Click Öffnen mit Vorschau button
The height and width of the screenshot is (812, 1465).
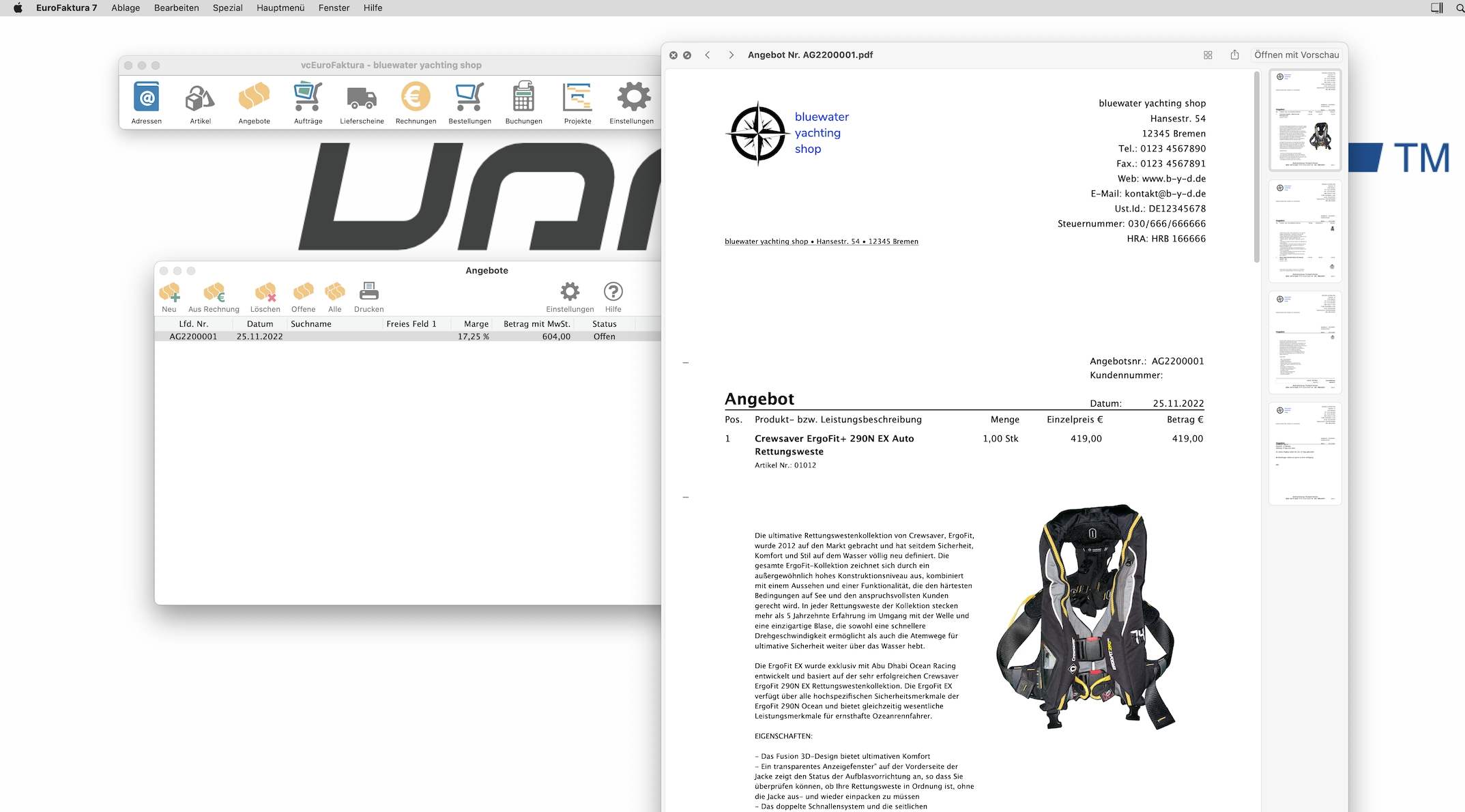click(x=1296, y=55)
